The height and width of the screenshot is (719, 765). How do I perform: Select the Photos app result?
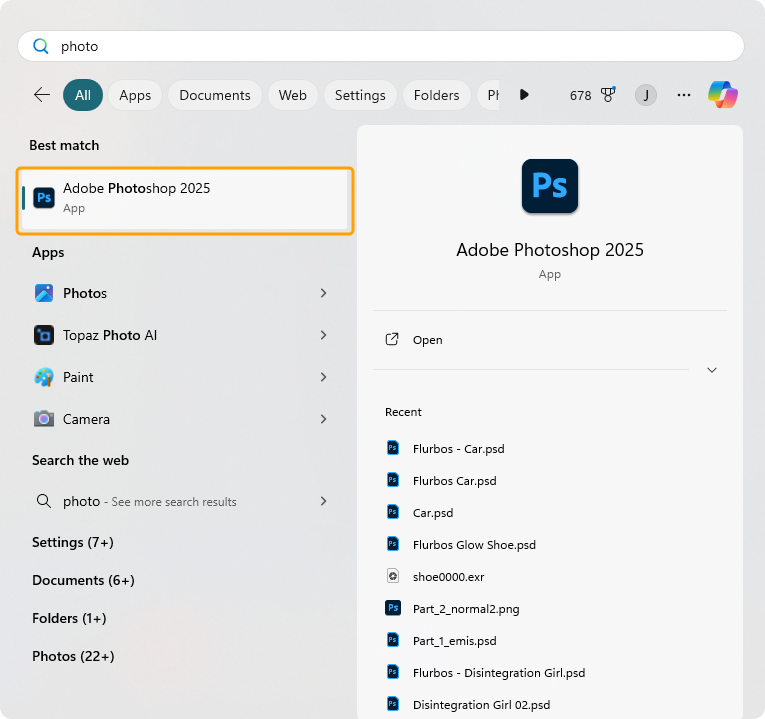point(181,293)
